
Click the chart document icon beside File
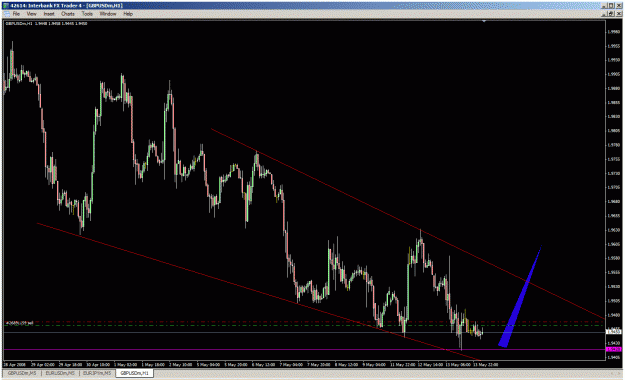(7, 14)
